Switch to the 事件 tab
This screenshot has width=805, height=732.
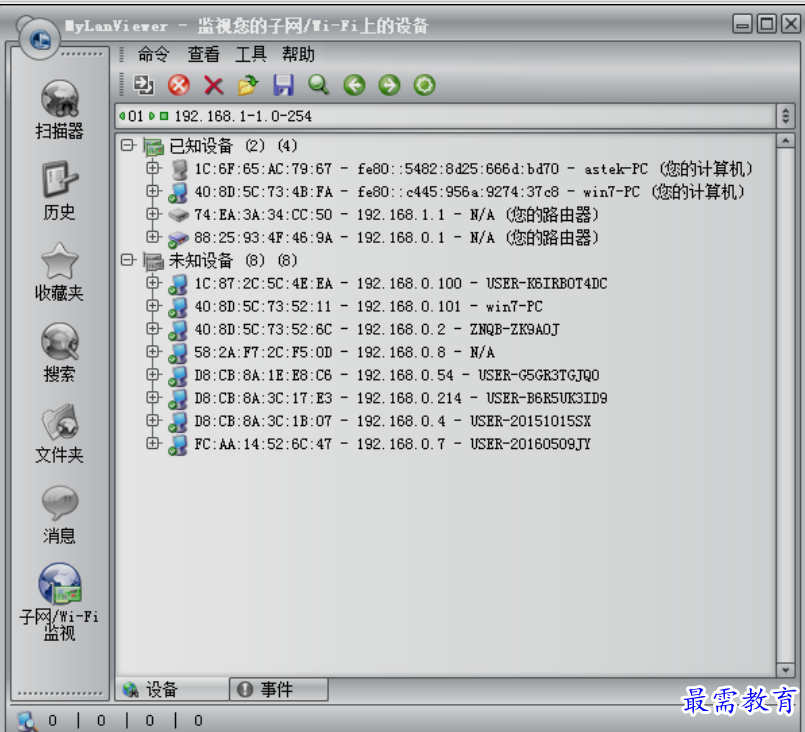pos(271,689)
